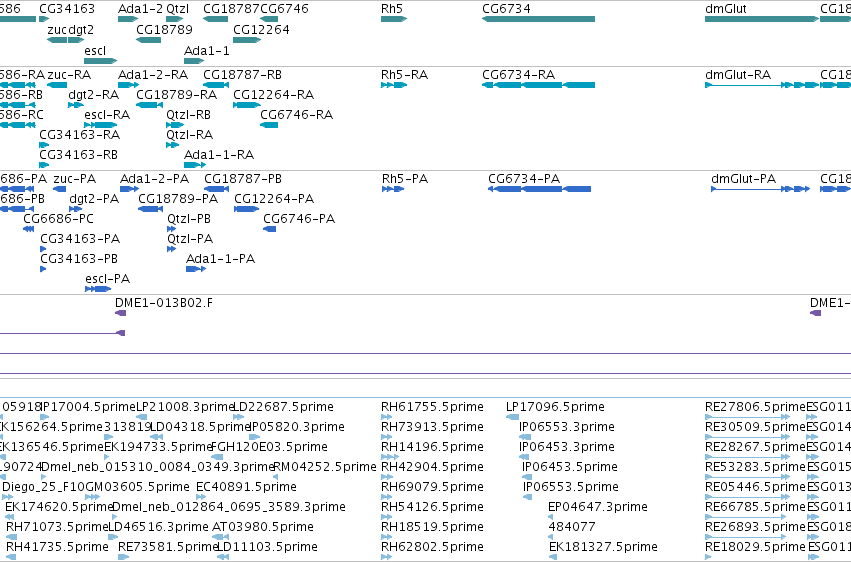Click the CG18789-PA protein label

tap(178, 199)
